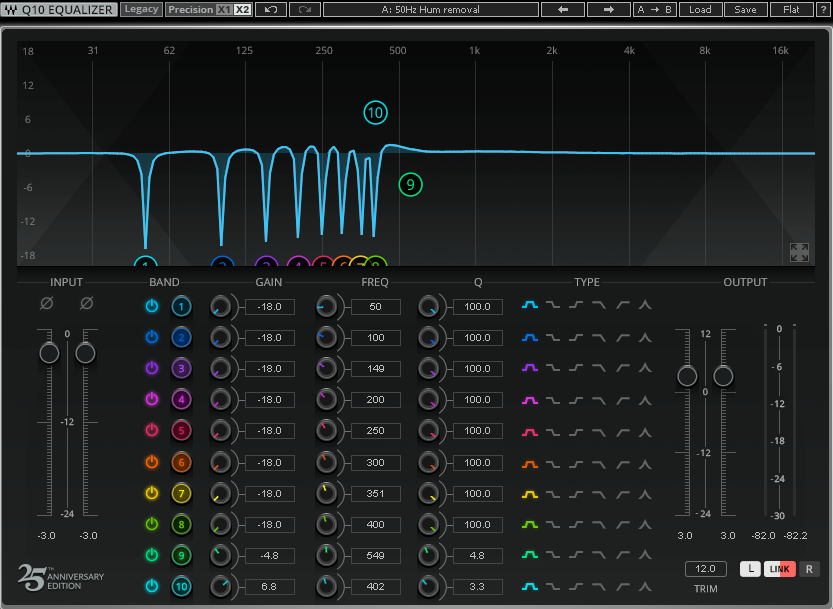Image resolution: width=833 pixels, height=609 pixels.
Task: Select high-pass filter type for band 10
Action: [x=623, y=587]
